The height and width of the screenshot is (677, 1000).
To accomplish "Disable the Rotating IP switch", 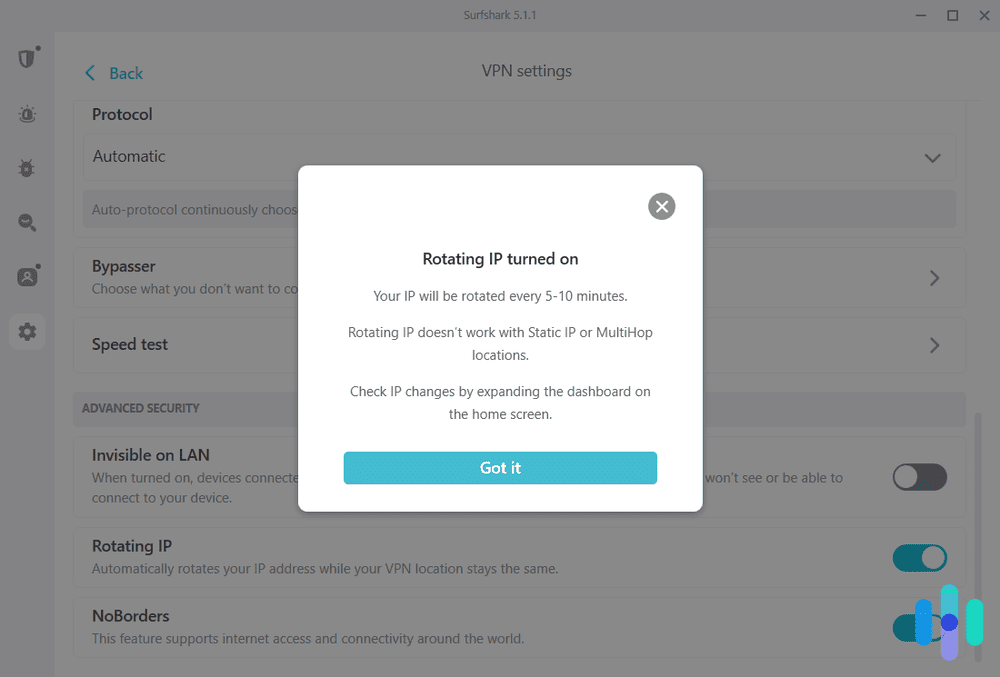I will (919, 558).
